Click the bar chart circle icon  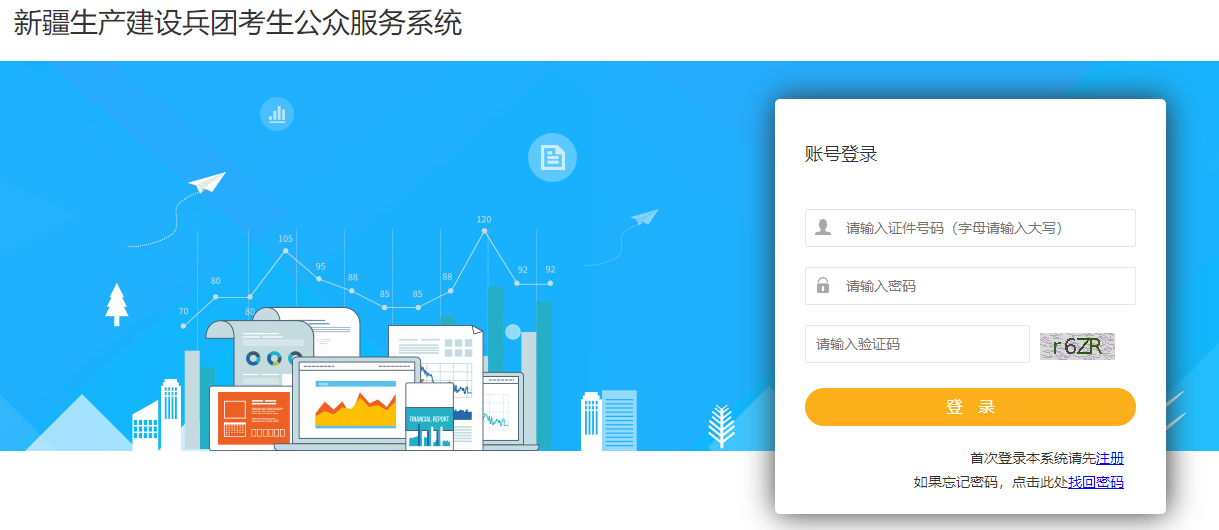click(277, 114)
